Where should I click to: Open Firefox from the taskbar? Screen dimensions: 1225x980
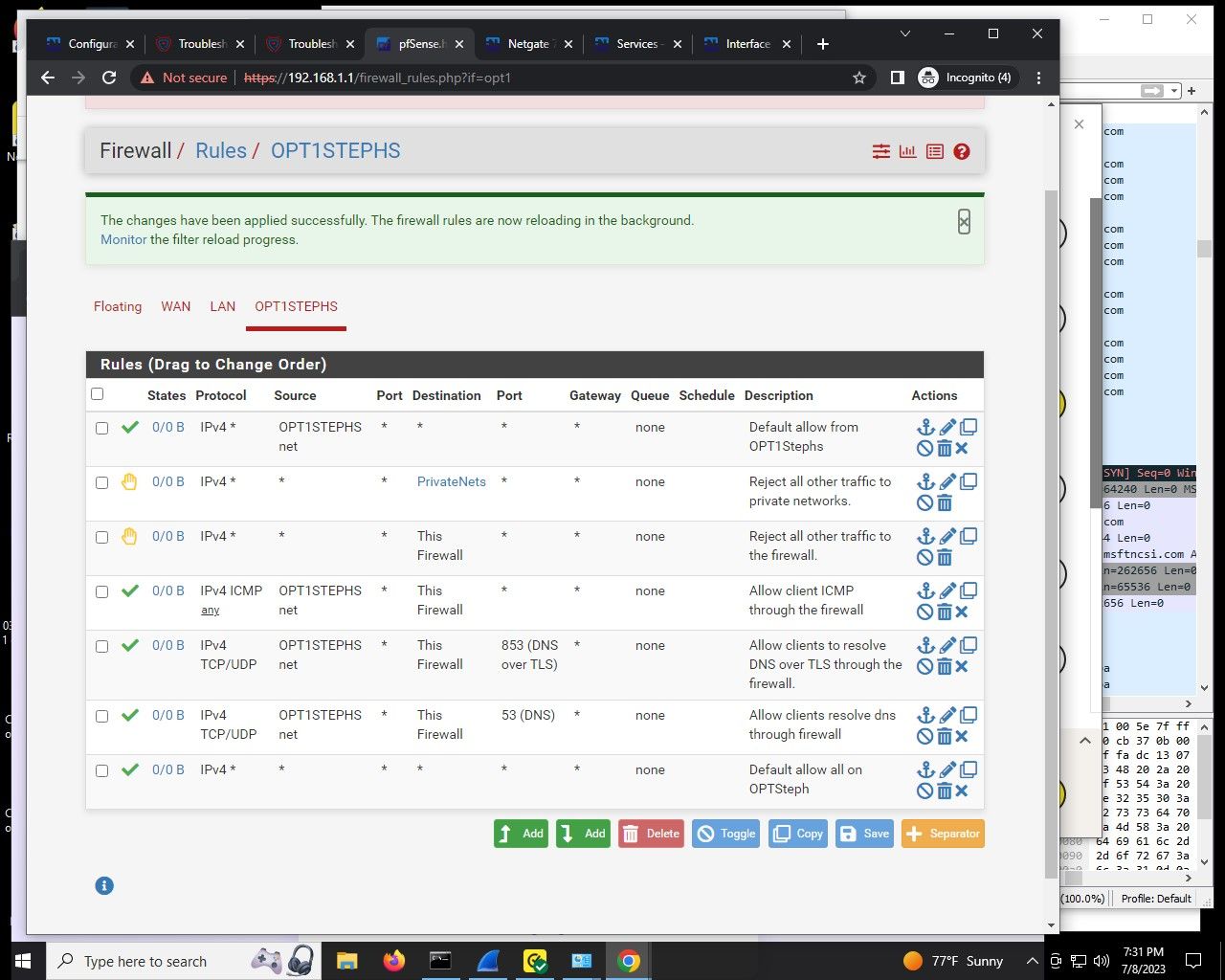(393, 961)
